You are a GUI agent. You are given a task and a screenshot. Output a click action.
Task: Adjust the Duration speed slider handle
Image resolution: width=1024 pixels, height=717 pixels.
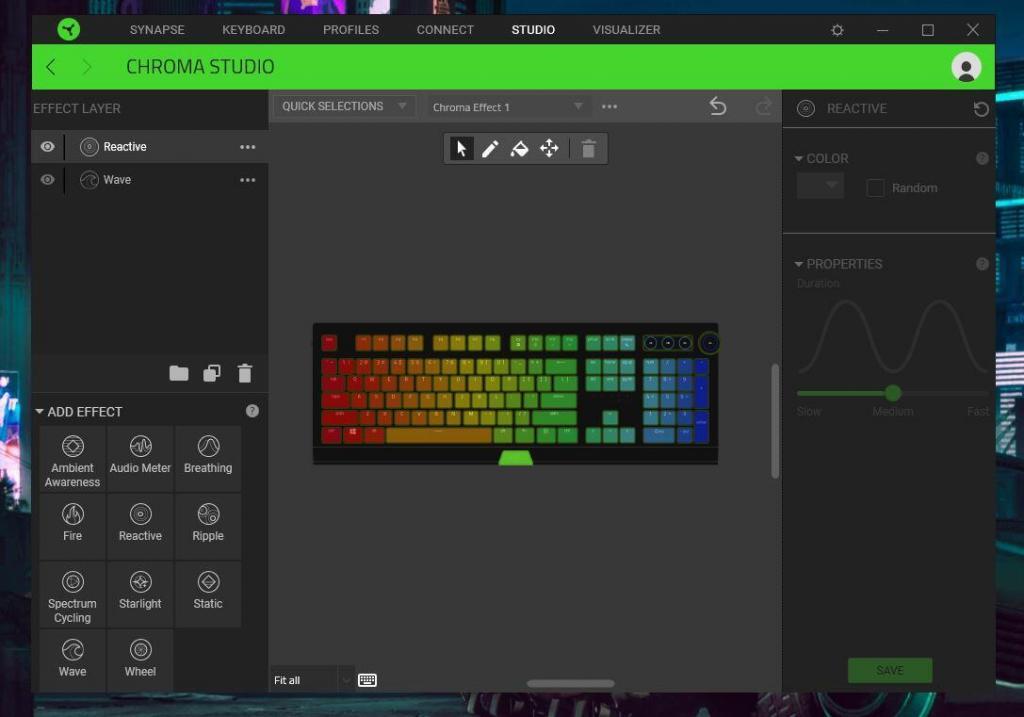(893, 393)
